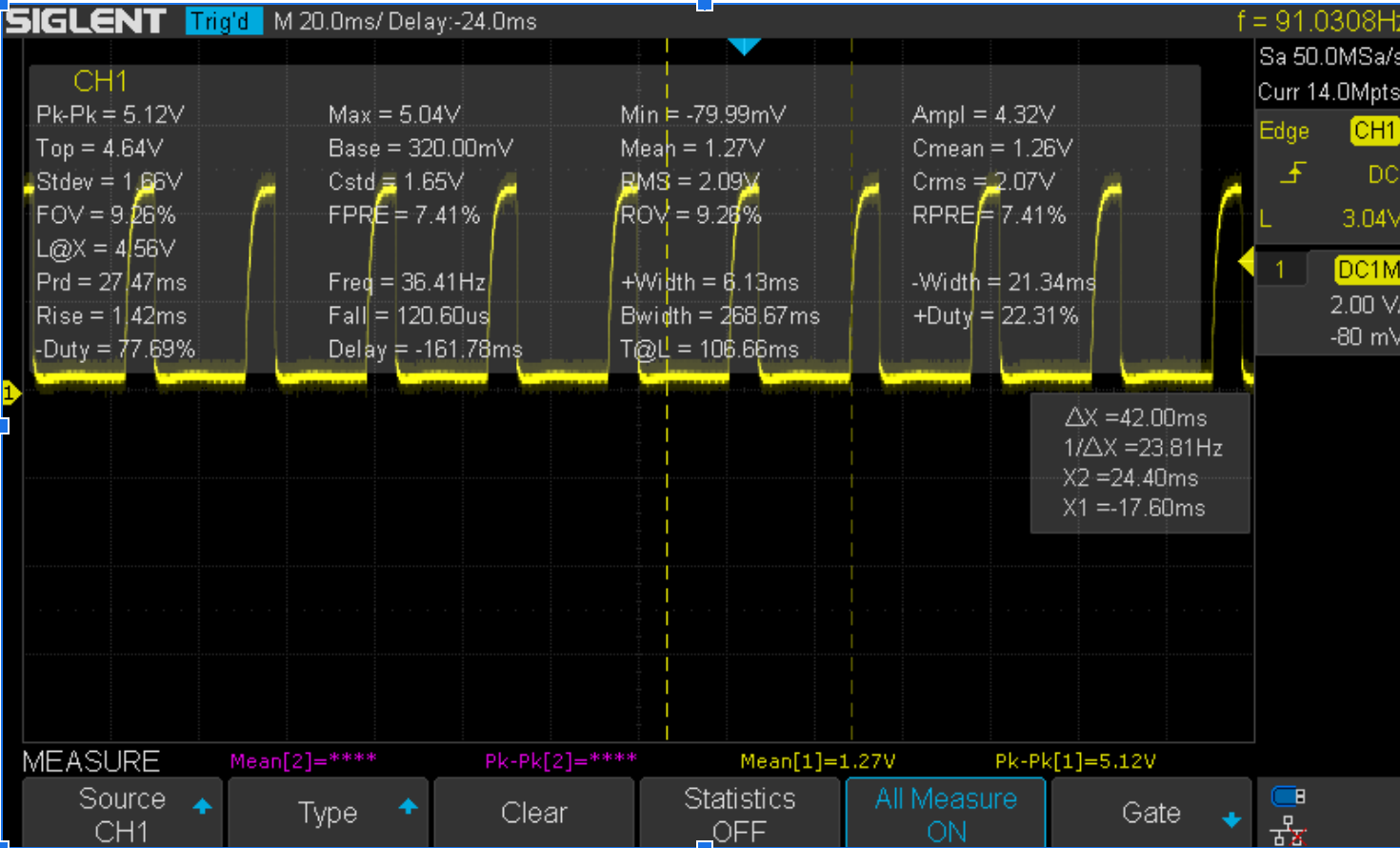The height and width of the screenshot is (848, 1400).
Task: Click the Mean[1]=1.27V bottom readout
Action: click(818, 760)
